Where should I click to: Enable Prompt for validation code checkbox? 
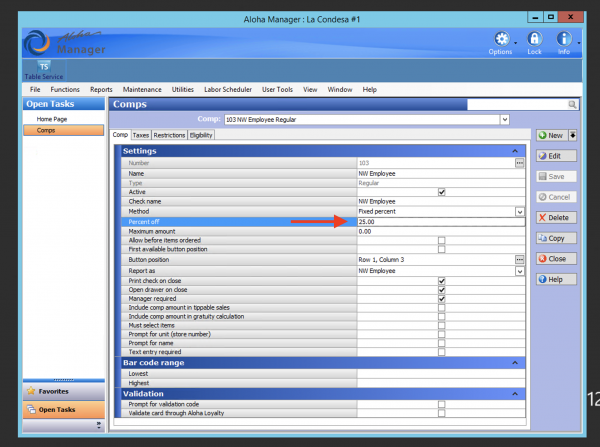tap(442, 404)
